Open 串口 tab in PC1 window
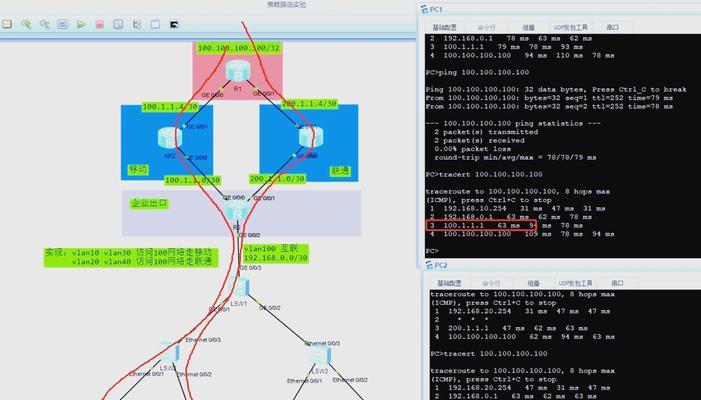Viewport: 701px width, 400px height. pyautogui.click(x=612, y=28)
